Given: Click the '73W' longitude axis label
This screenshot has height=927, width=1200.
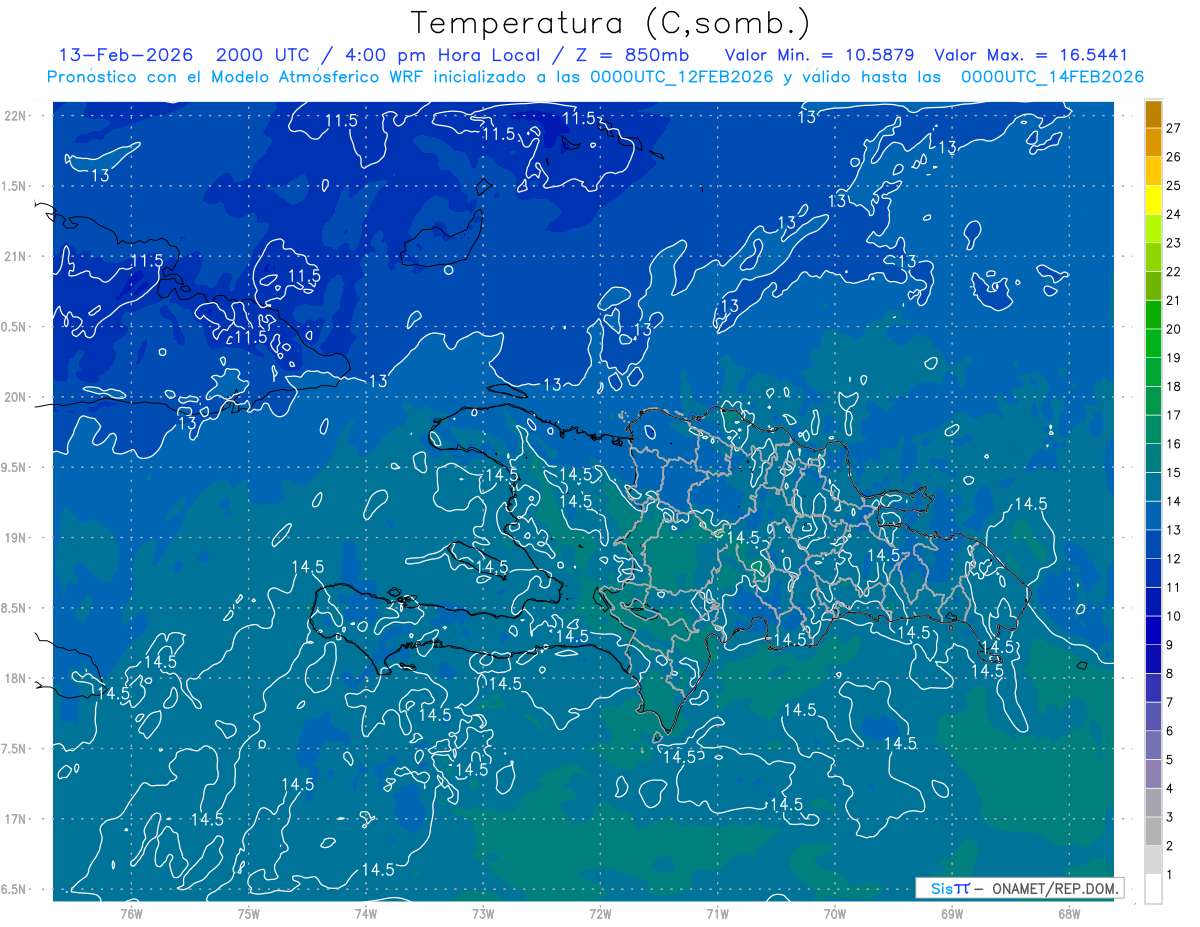Looking at the screenshot, I should pyautogui.click(x=483, y=913).
